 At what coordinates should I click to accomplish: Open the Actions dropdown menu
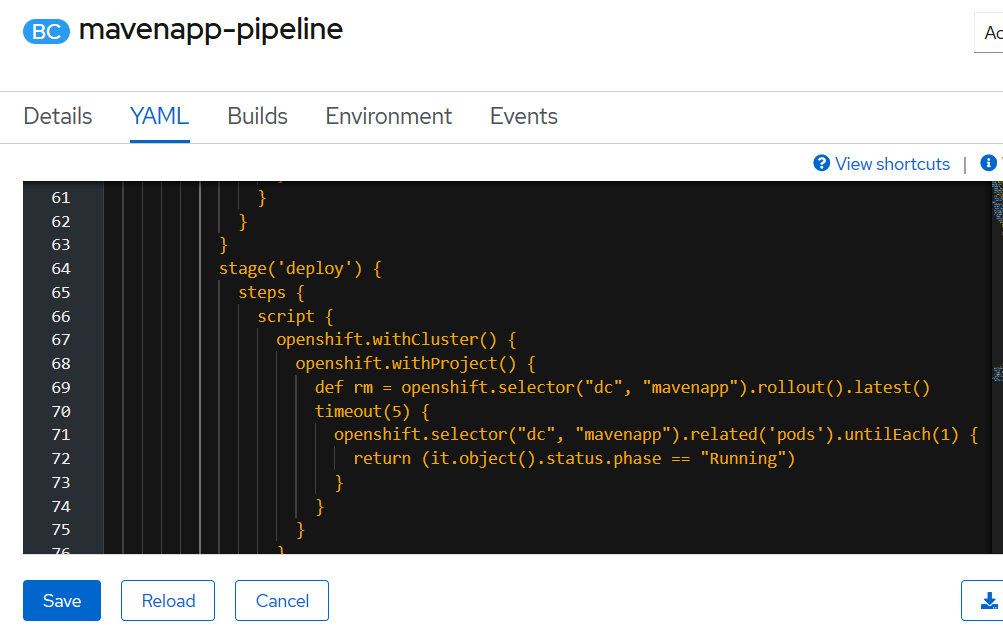coord(990,33)
